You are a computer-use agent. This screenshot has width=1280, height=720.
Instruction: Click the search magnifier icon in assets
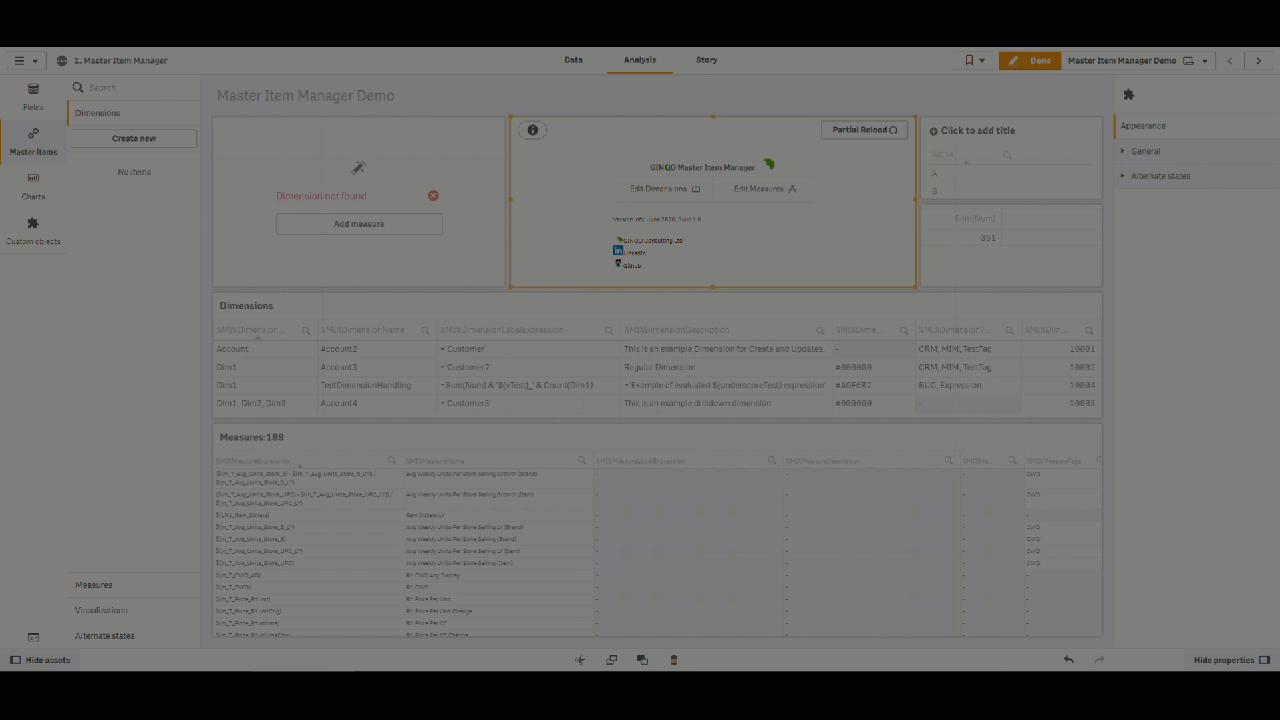[78, 88]
